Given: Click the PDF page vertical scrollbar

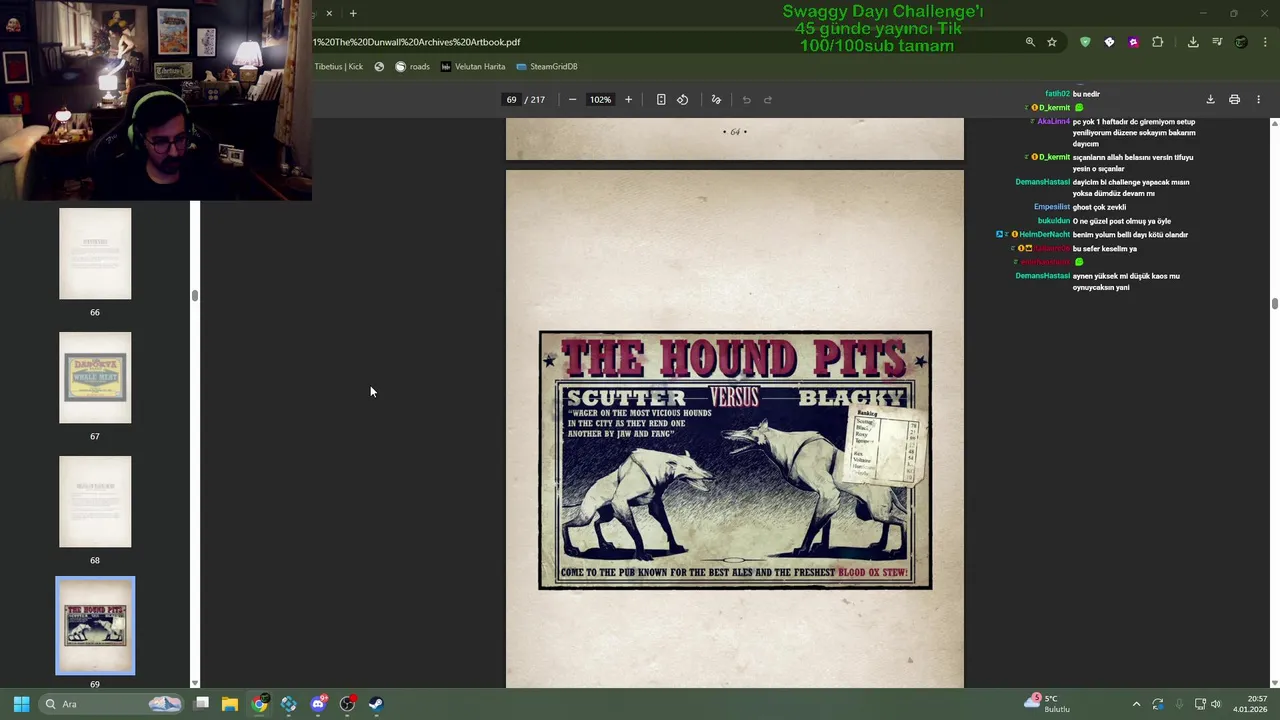Looking at the screenshot, I should (1274, 303).
